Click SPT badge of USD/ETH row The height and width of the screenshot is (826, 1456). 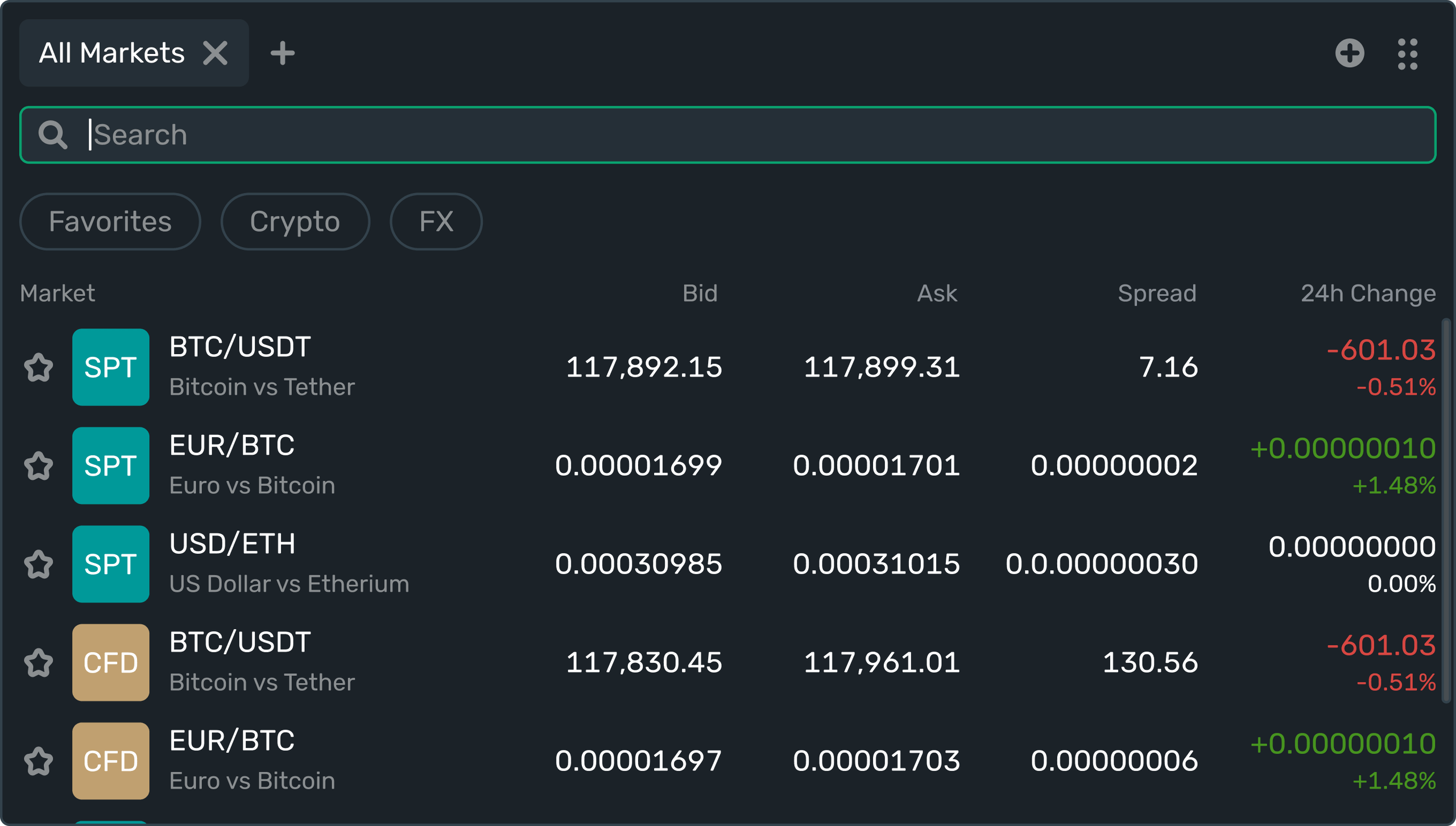point(111,564)
